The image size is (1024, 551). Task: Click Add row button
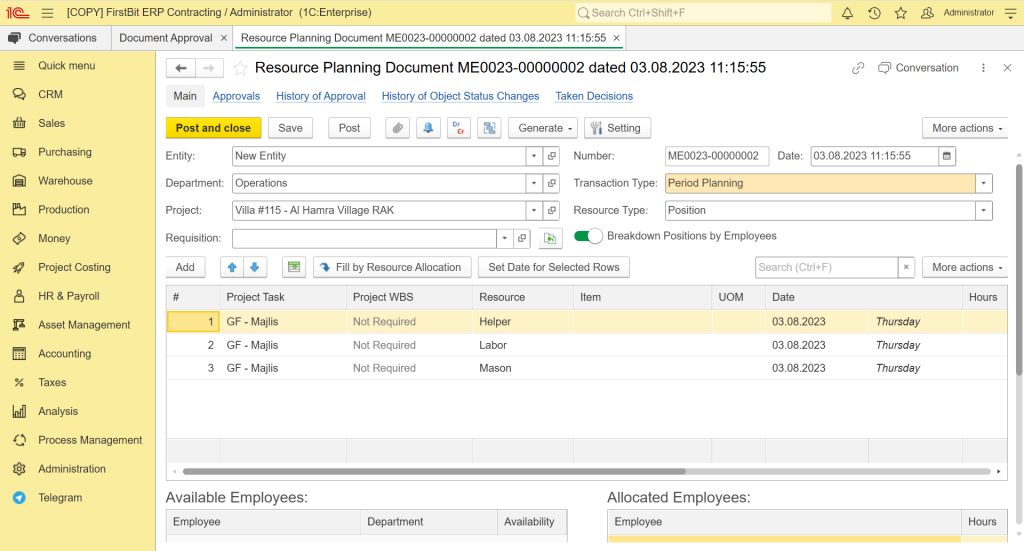(x=185, y=267)
